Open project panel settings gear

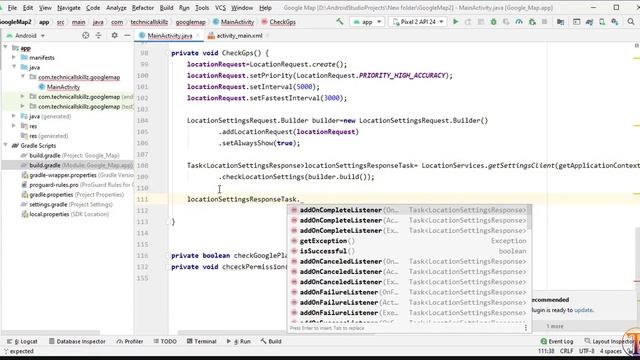click(x=114, y=36)
